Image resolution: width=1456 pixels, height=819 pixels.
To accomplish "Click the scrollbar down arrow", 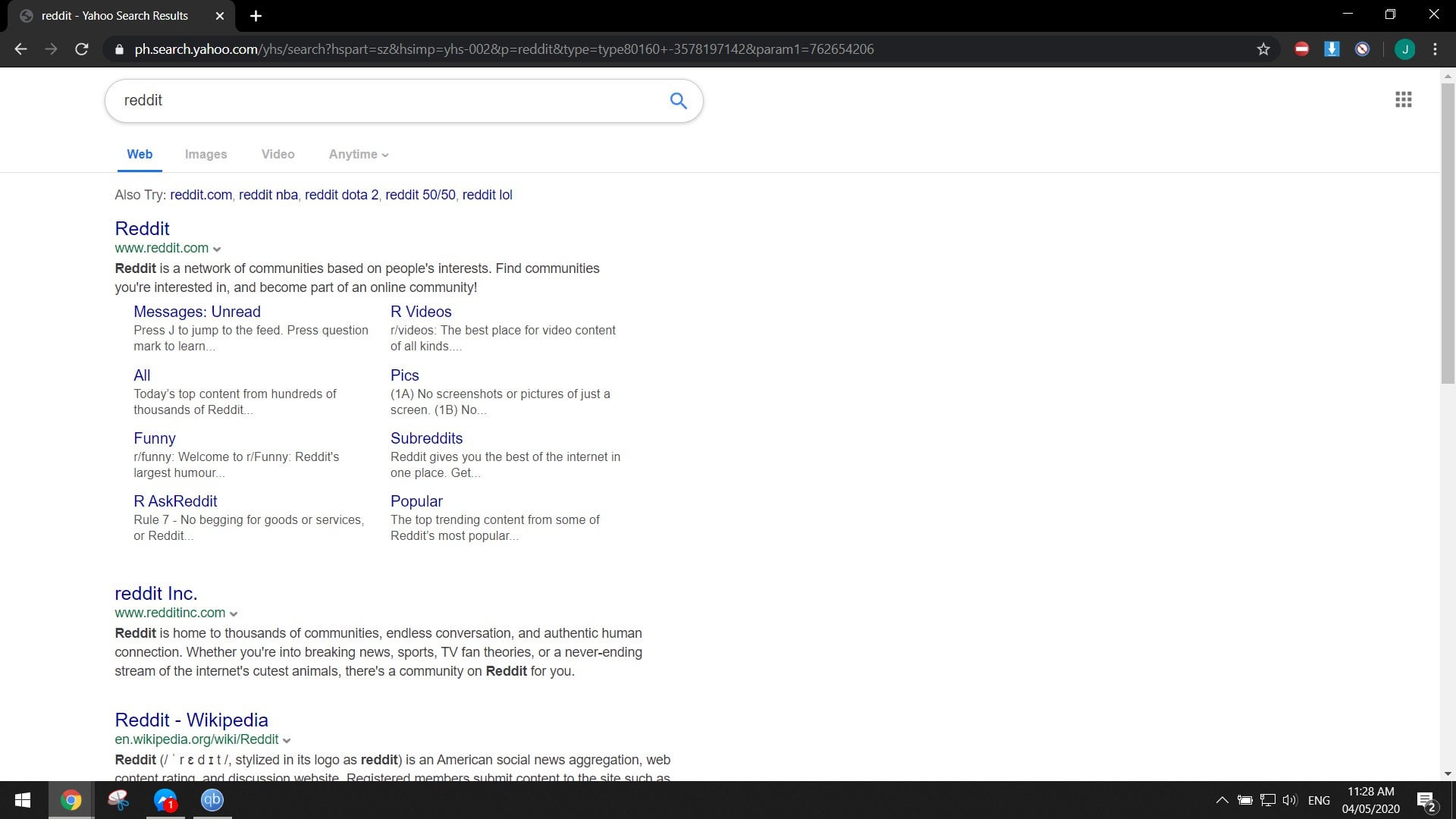I will pyautogui.click(x=1448, y=773).
